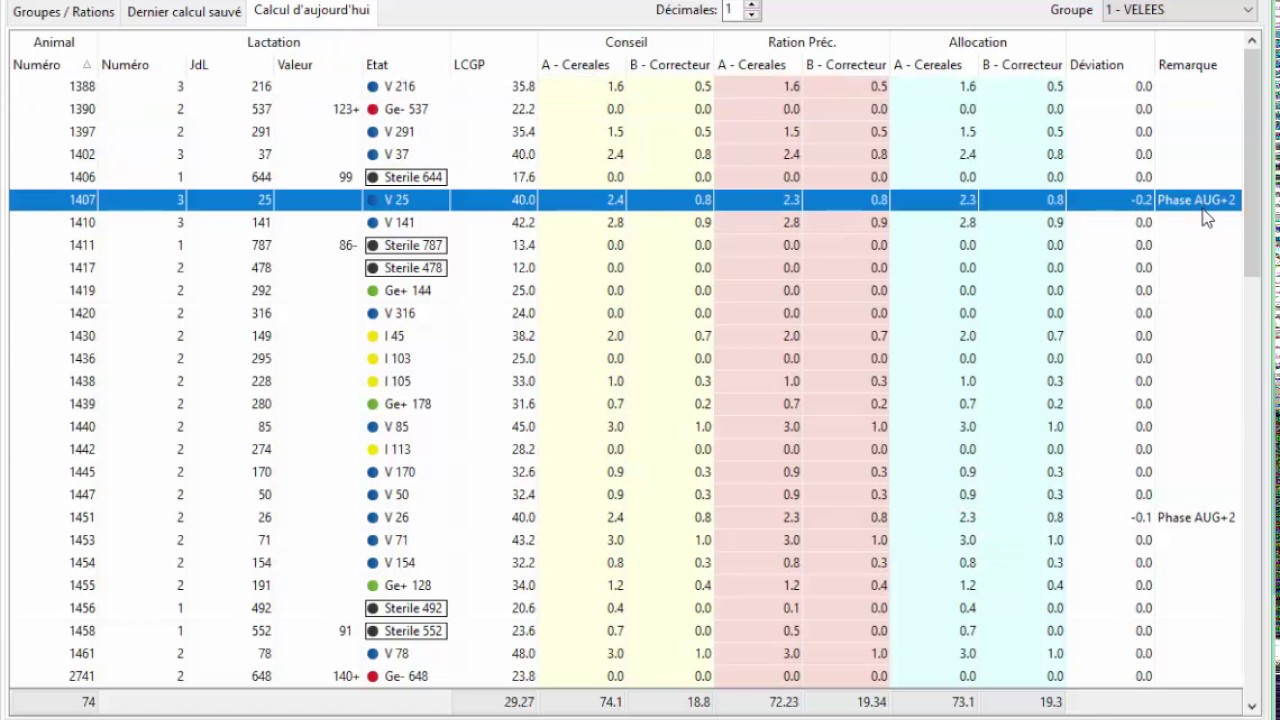The width and height of the screenshot is (1280, 720).
Task: Click blue status dot for V 170
Action: (373, 472)
